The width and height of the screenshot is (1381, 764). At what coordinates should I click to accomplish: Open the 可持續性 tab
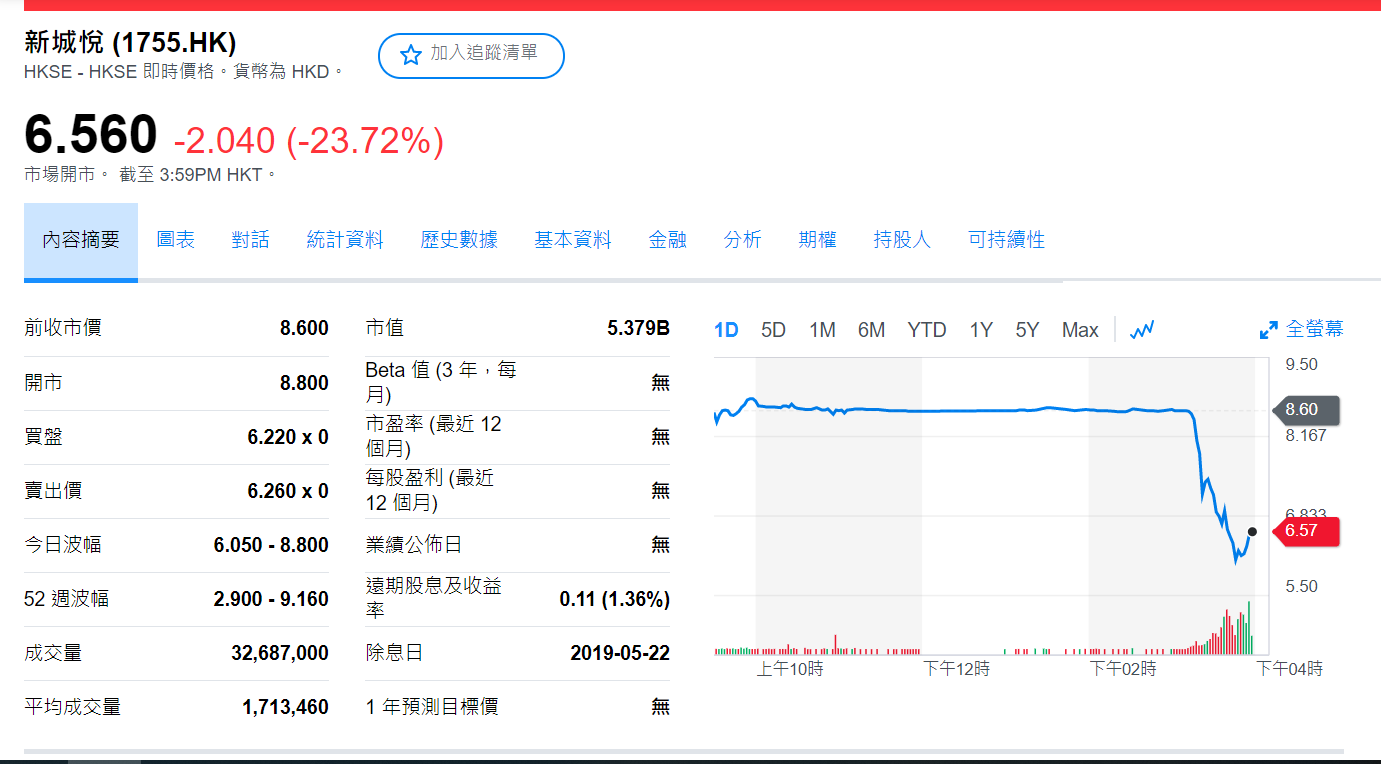coord(1006,240)
